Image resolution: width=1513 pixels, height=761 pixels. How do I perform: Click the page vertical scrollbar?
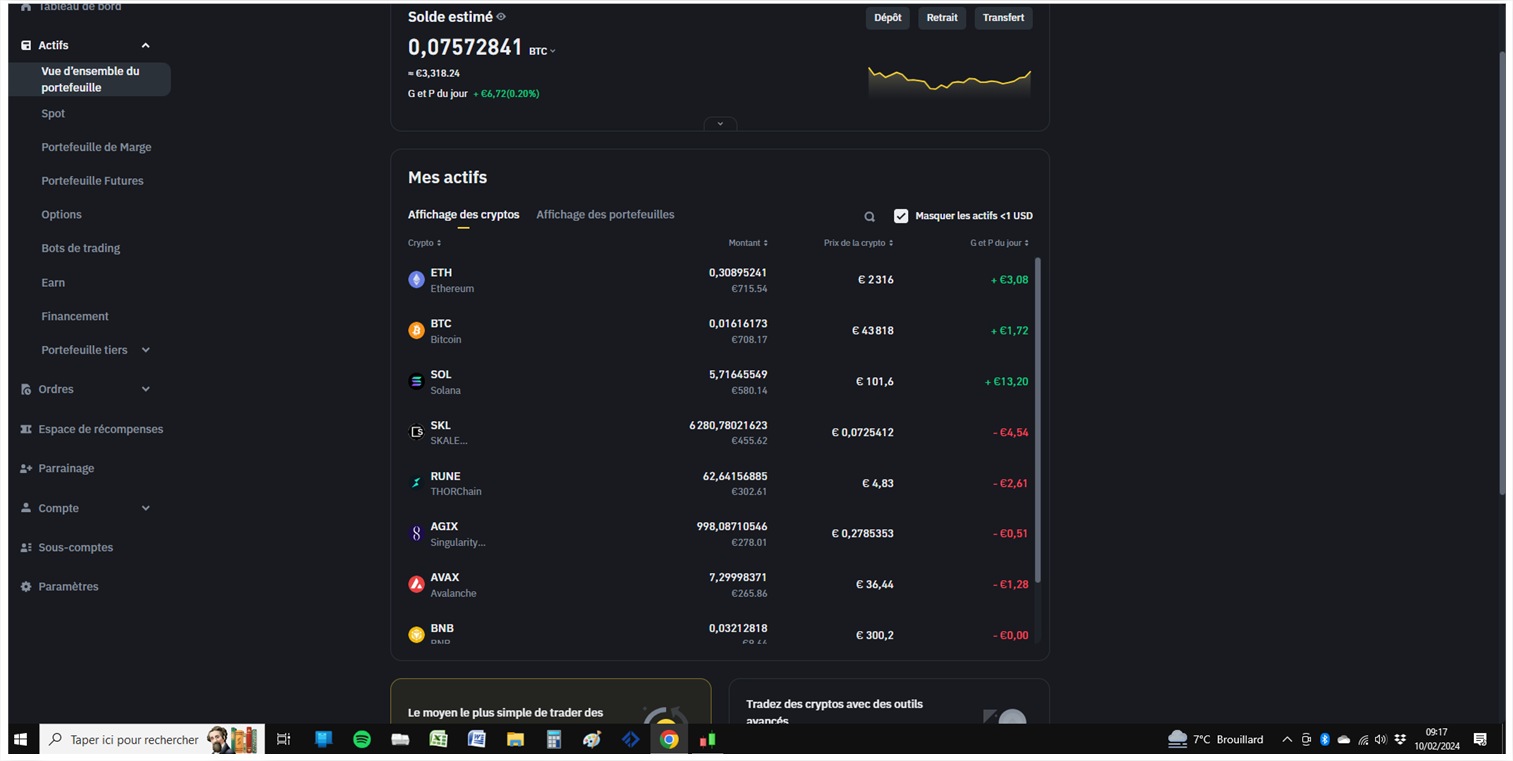pyautogui.click(x=1501, y=272)
